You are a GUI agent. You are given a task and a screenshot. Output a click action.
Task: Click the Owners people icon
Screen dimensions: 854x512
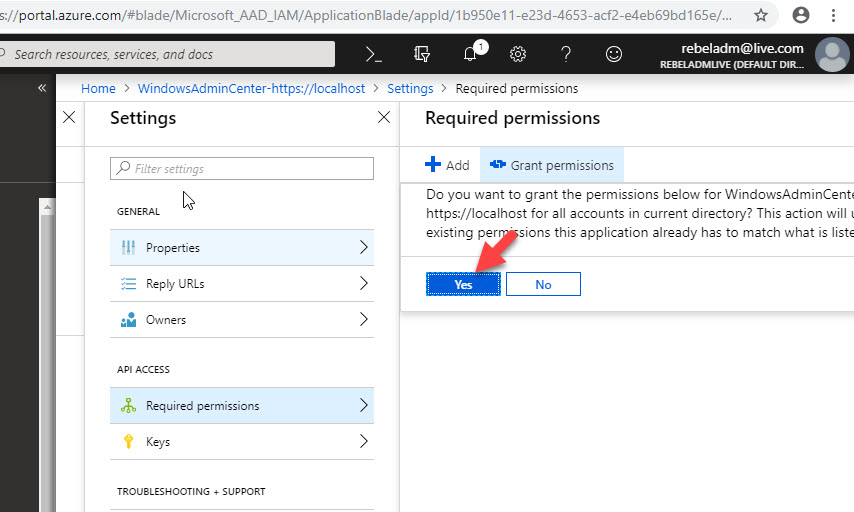click(x=129, y=320)
